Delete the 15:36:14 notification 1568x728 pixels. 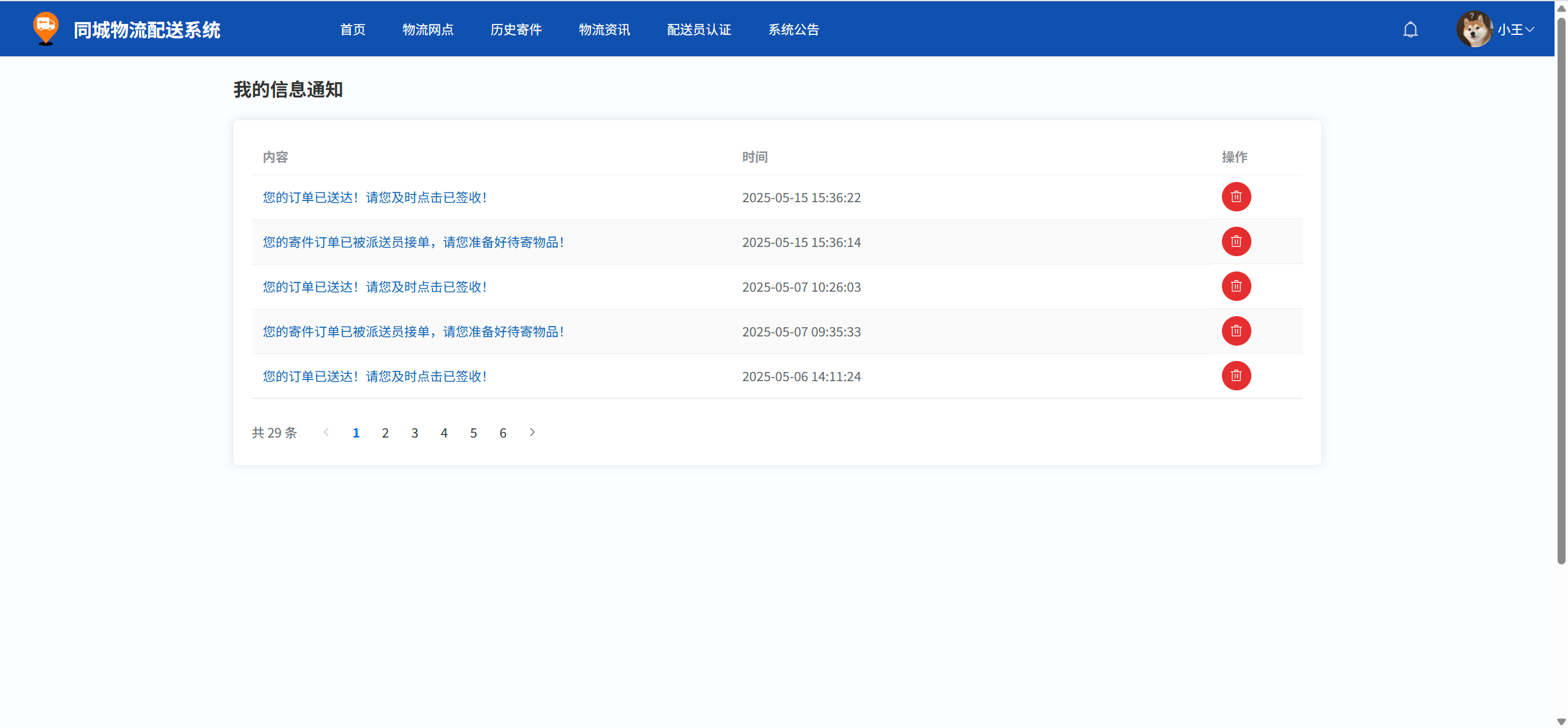point(1236,241)
